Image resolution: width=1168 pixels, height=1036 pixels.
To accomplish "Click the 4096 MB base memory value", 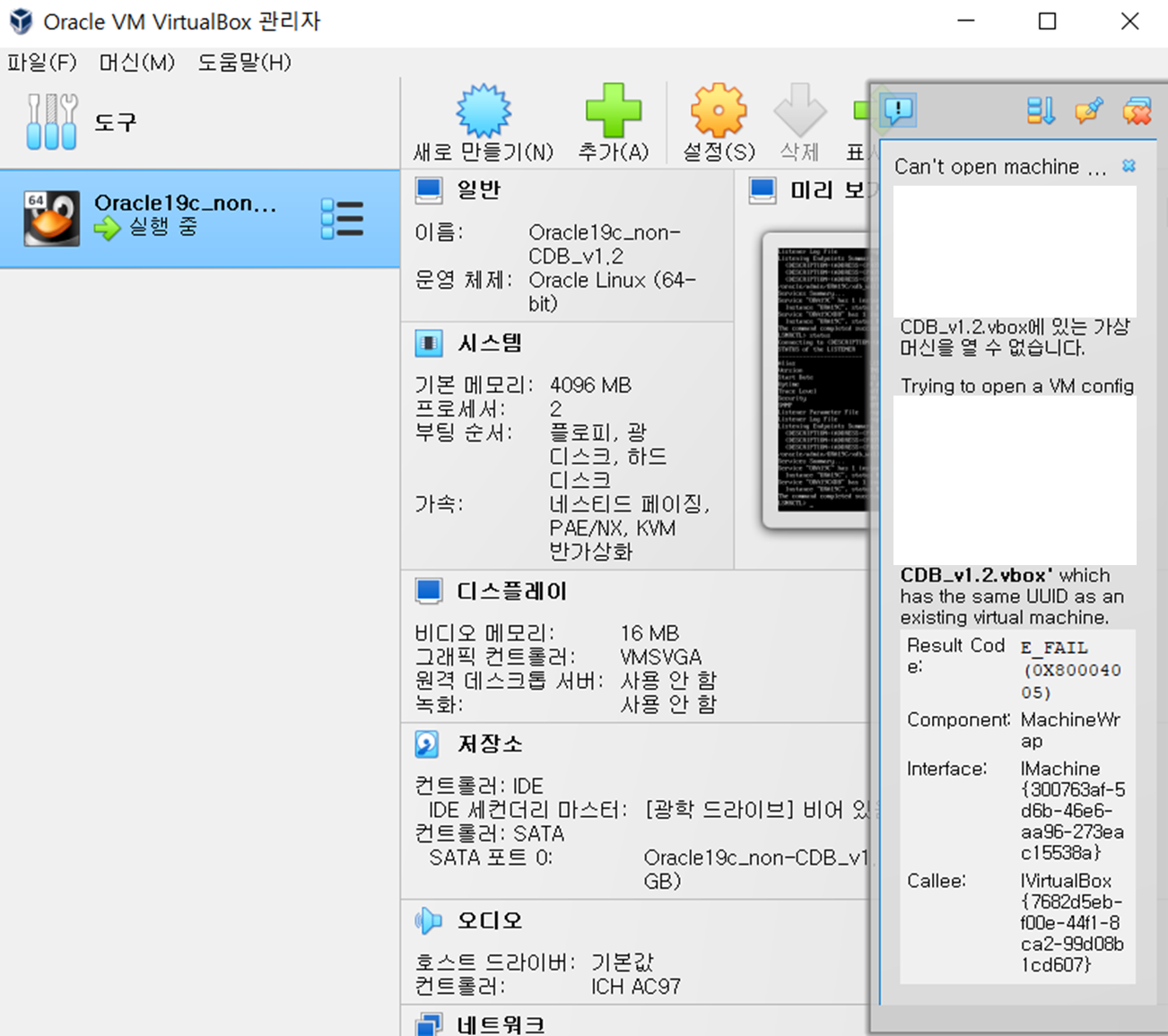I will (590, 385).
